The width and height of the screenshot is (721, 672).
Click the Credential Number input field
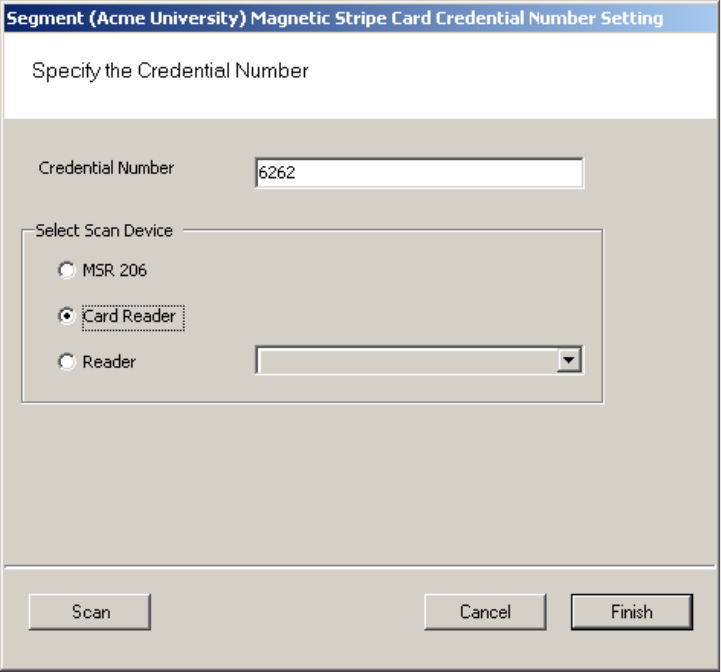click(x=419, y=173)
